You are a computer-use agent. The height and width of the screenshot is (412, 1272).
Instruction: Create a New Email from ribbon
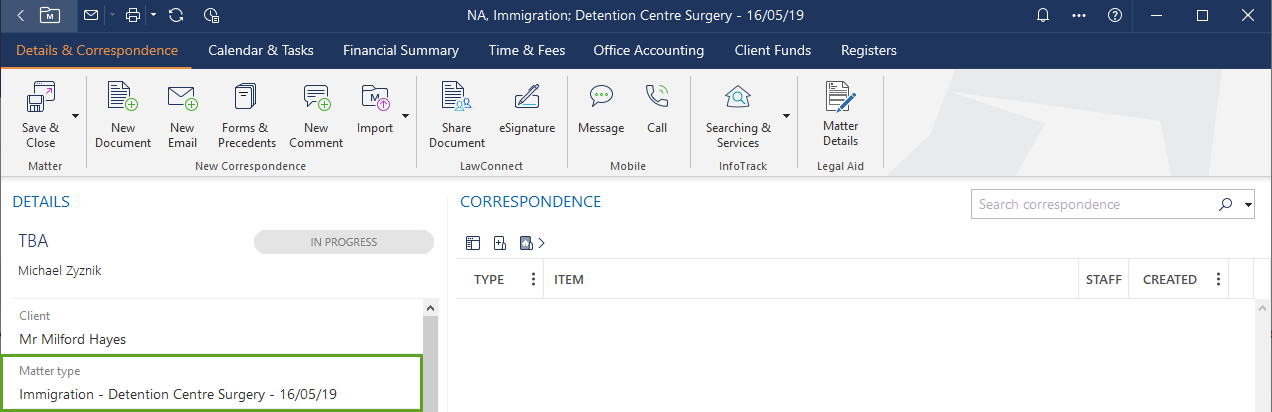click(x=182, y=98)
